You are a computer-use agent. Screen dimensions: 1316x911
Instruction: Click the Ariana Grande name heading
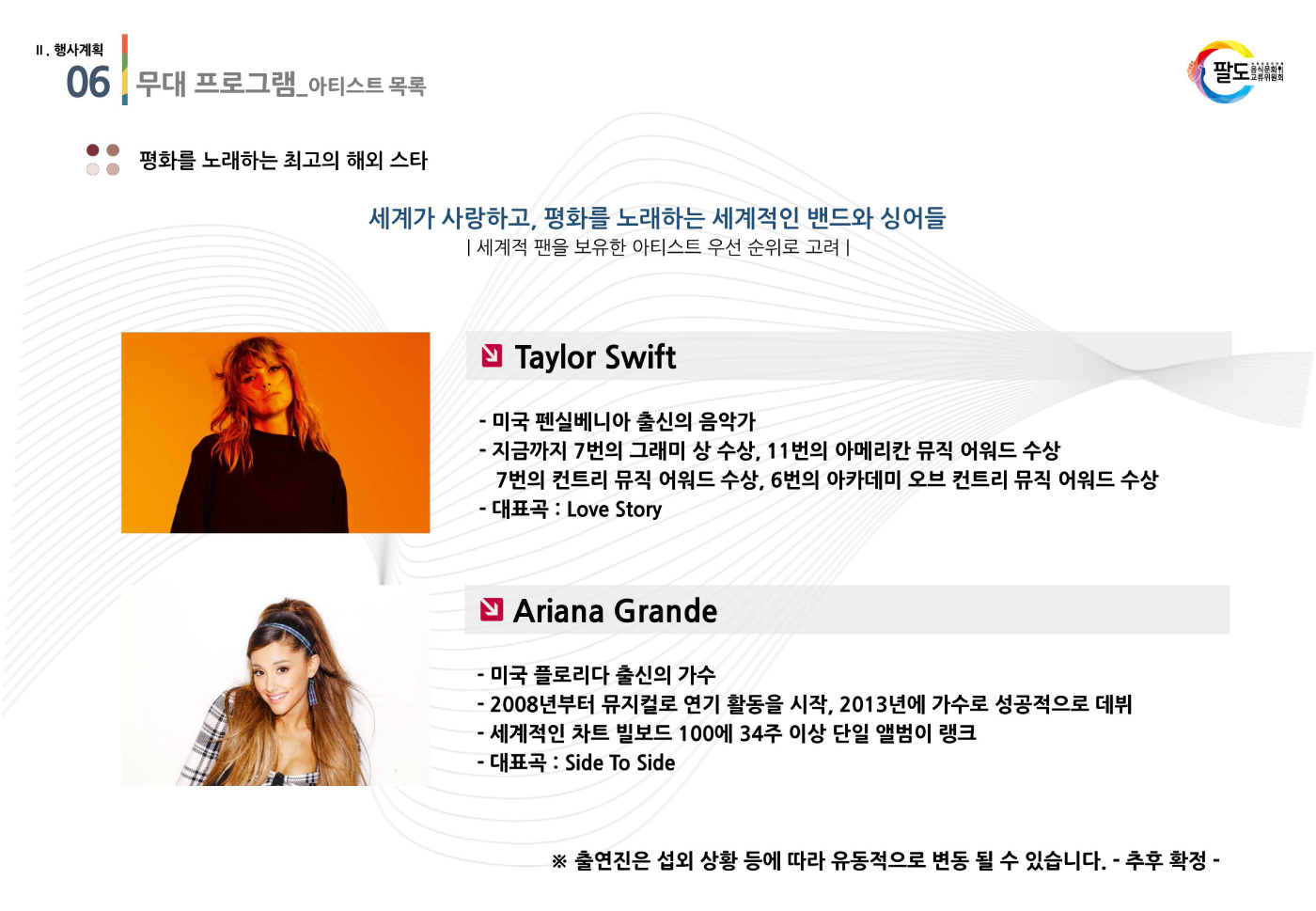point(615,611)
